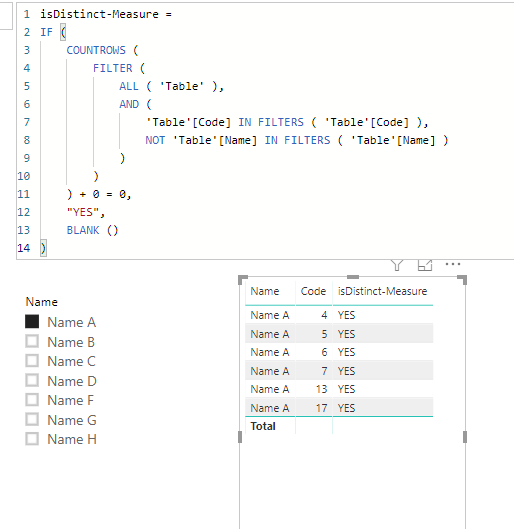Check the Name G slicer checkbox
Screen dimensions: 514x529
coord(32,420)
